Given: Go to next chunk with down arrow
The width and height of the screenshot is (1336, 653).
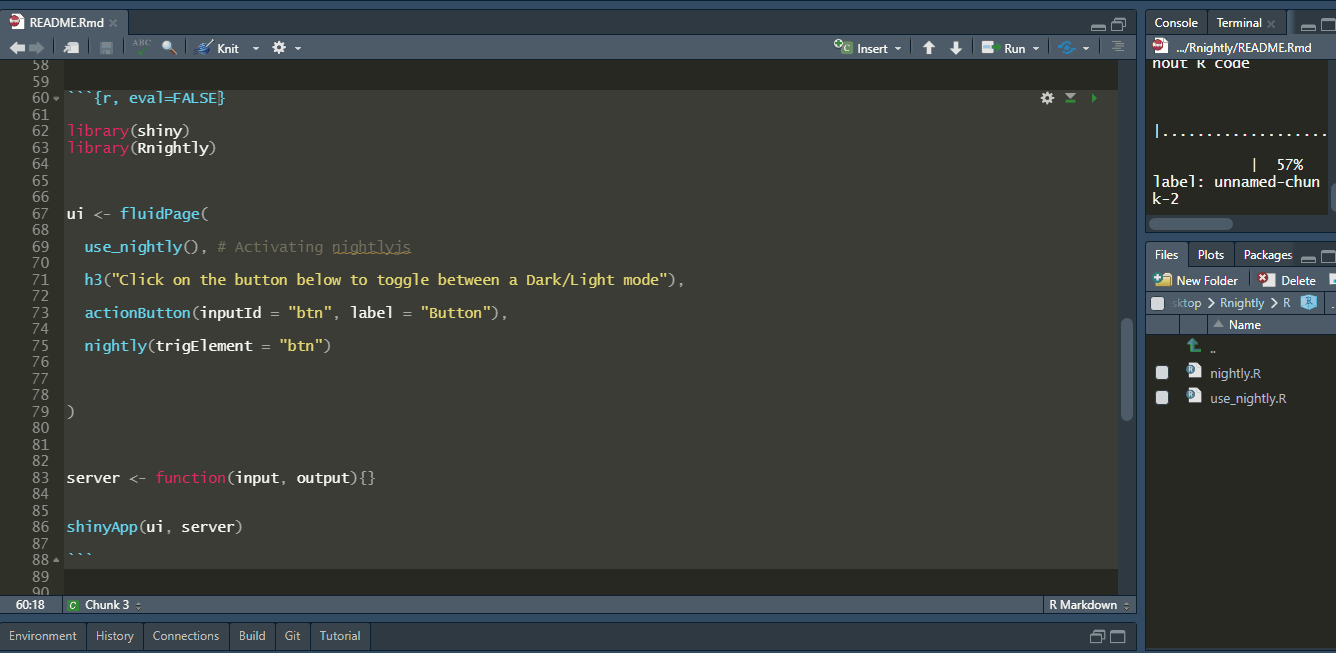Looking at the screenshot, I should (956, 48).
